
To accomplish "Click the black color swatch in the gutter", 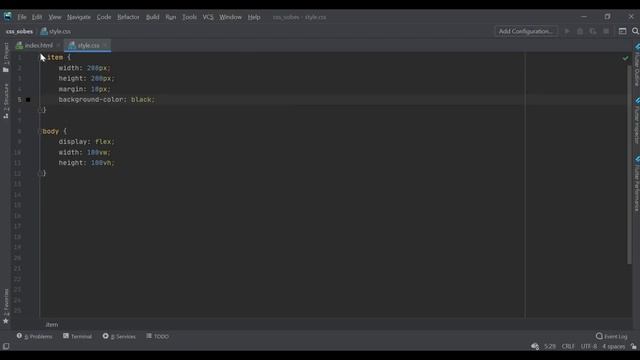I will pos(28,100).
